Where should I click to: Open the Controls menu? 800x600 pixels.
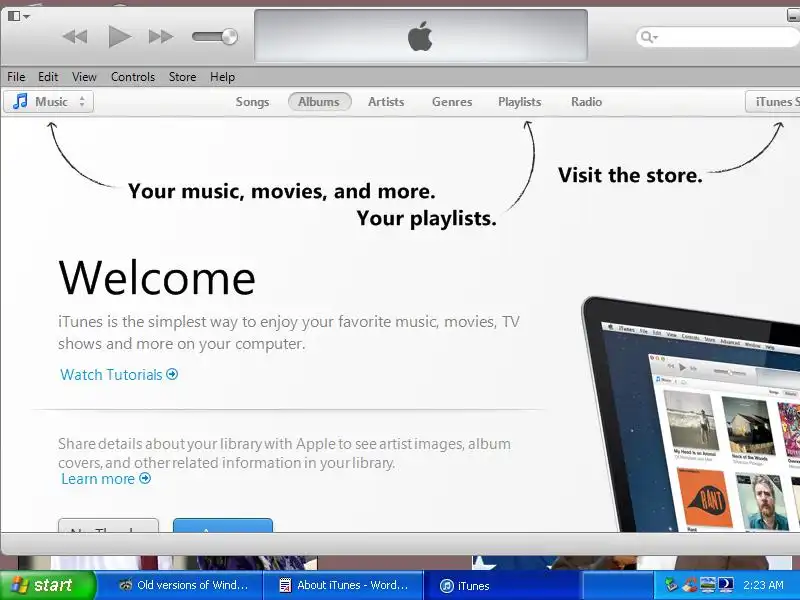pyautogui.click(x=133, y=77)
